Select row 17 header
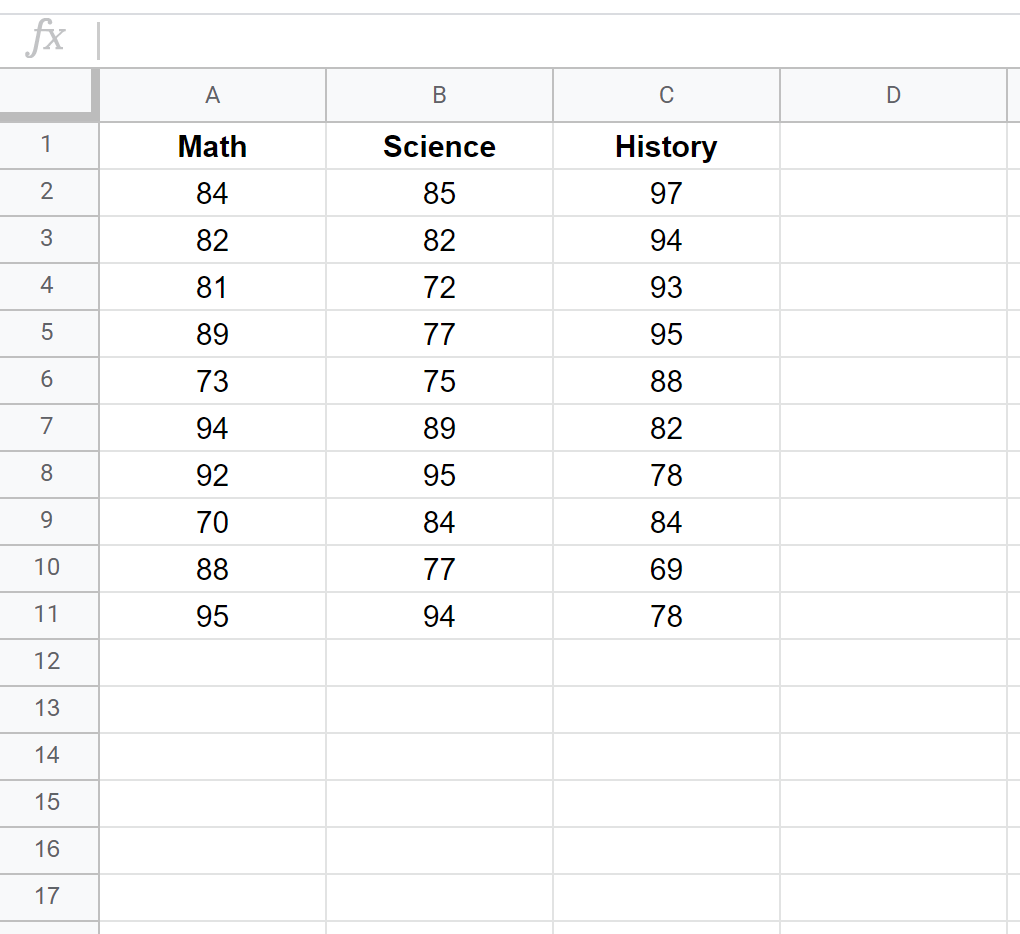The image size is (1020, 934). tap(48, 897)
